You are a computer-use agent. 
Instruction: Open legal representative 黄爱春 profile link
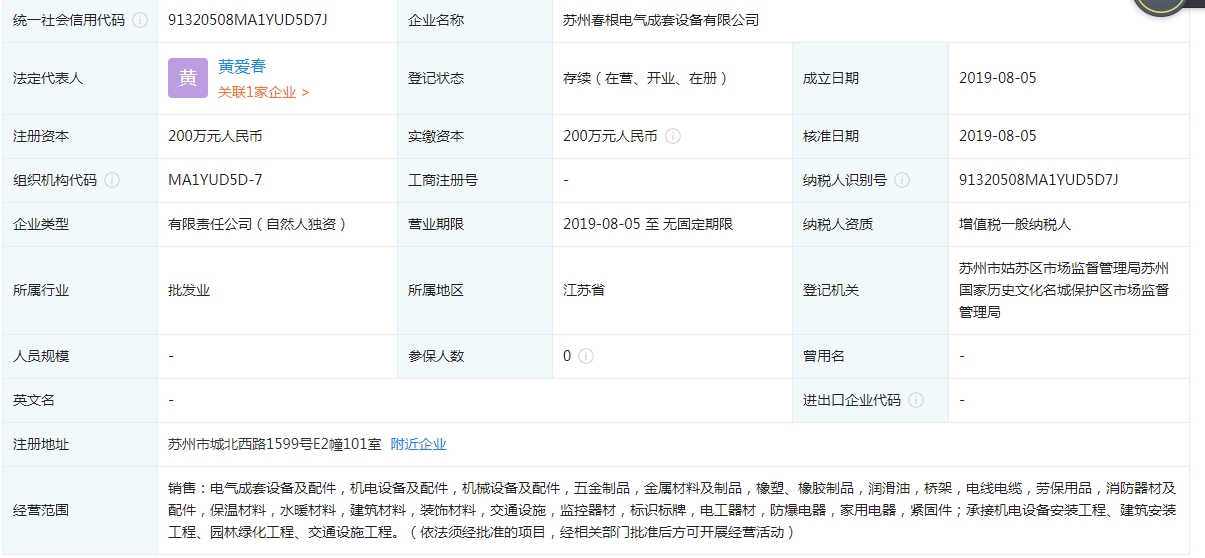pos(242,67)
